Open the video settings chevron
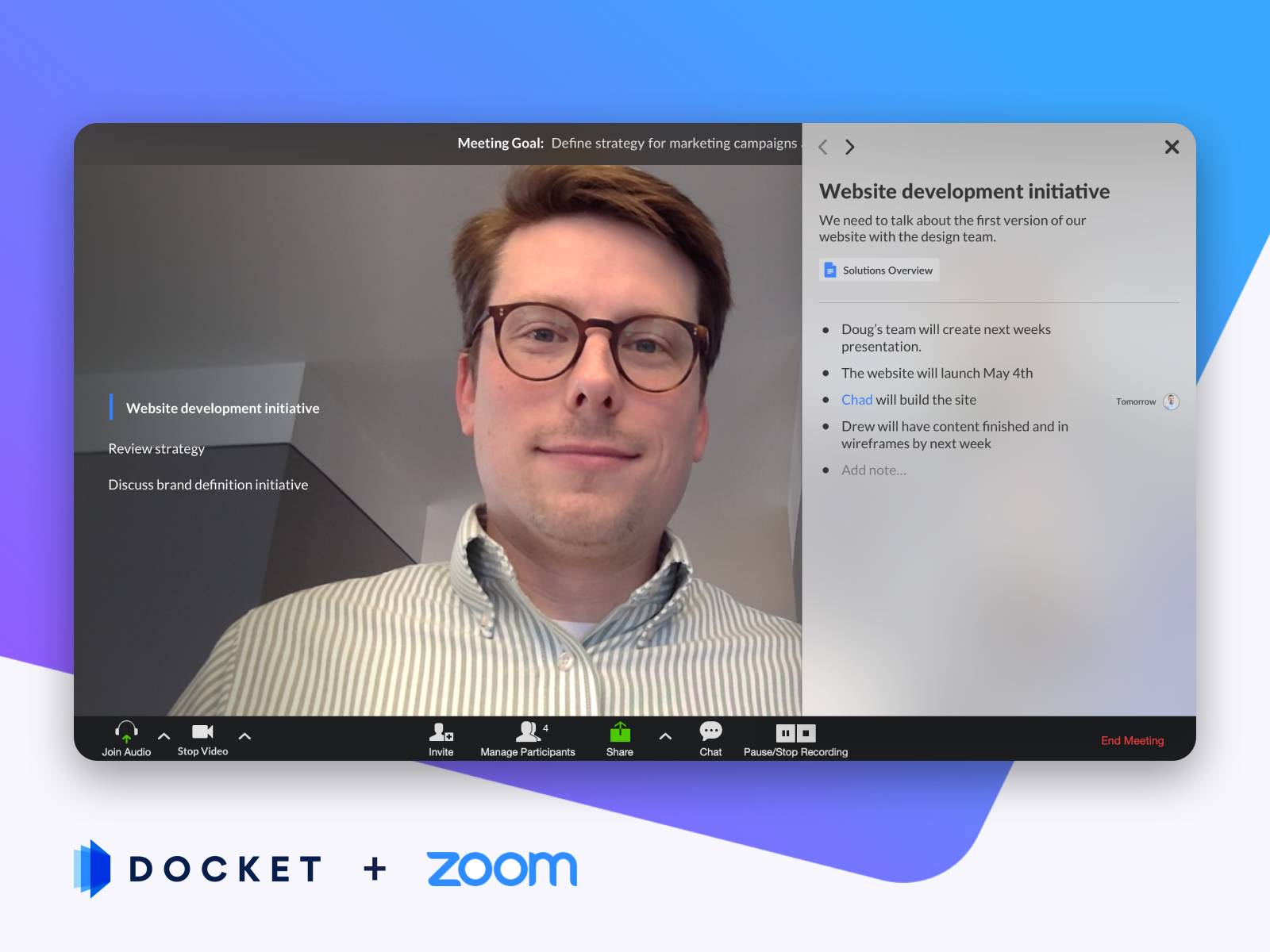Viewport: 1270px width, 952px height. pos(244,736)
